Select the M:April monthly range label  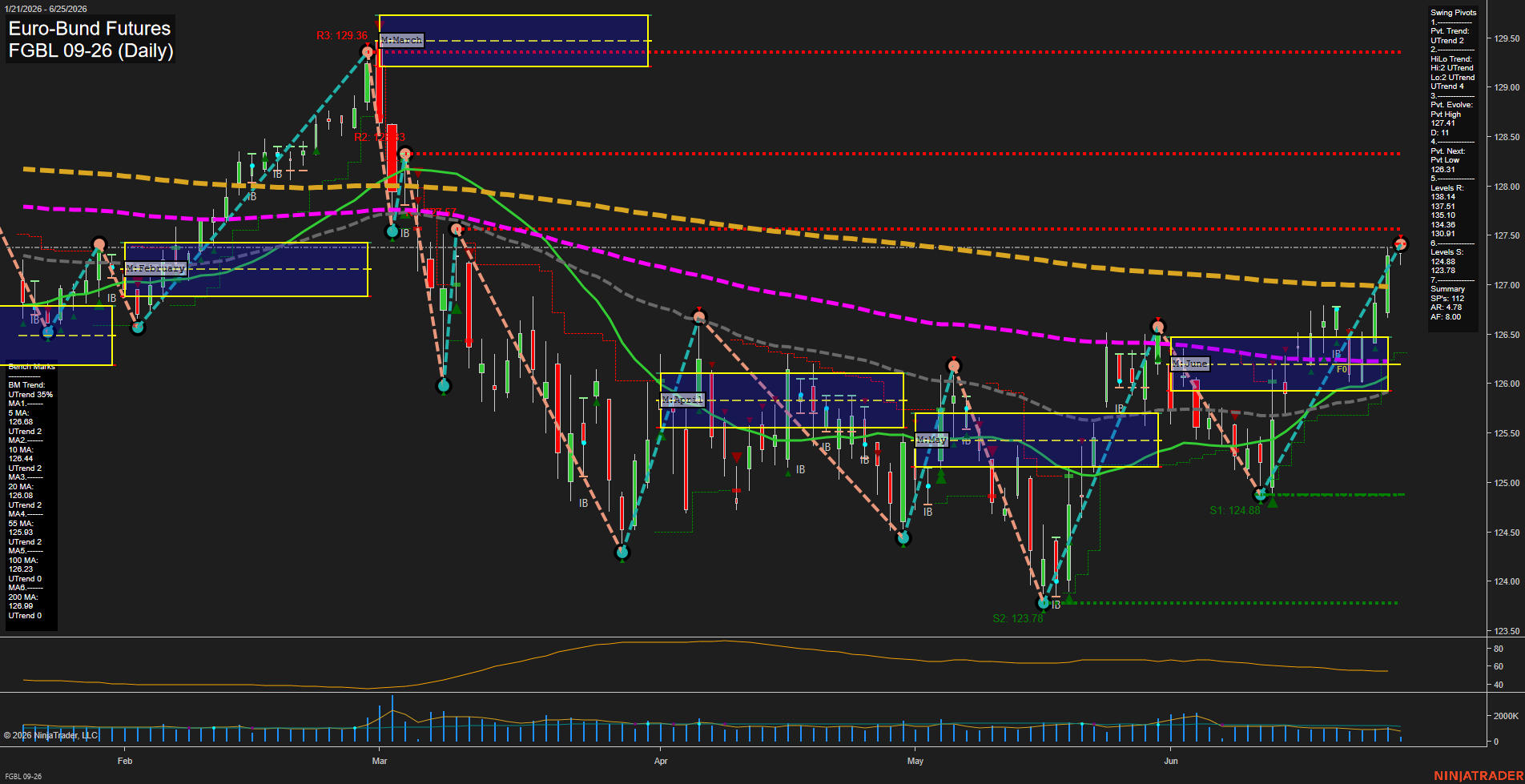(x=682, y=400)
